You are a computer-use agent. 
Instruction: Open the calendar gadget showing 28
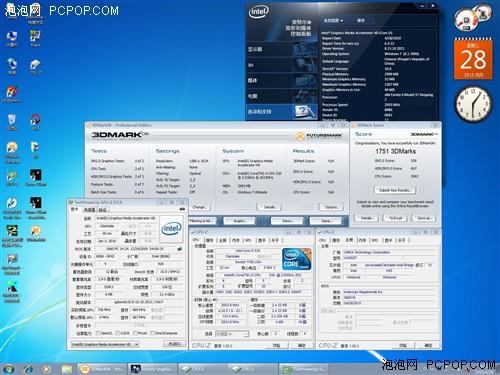click(473, 59)
